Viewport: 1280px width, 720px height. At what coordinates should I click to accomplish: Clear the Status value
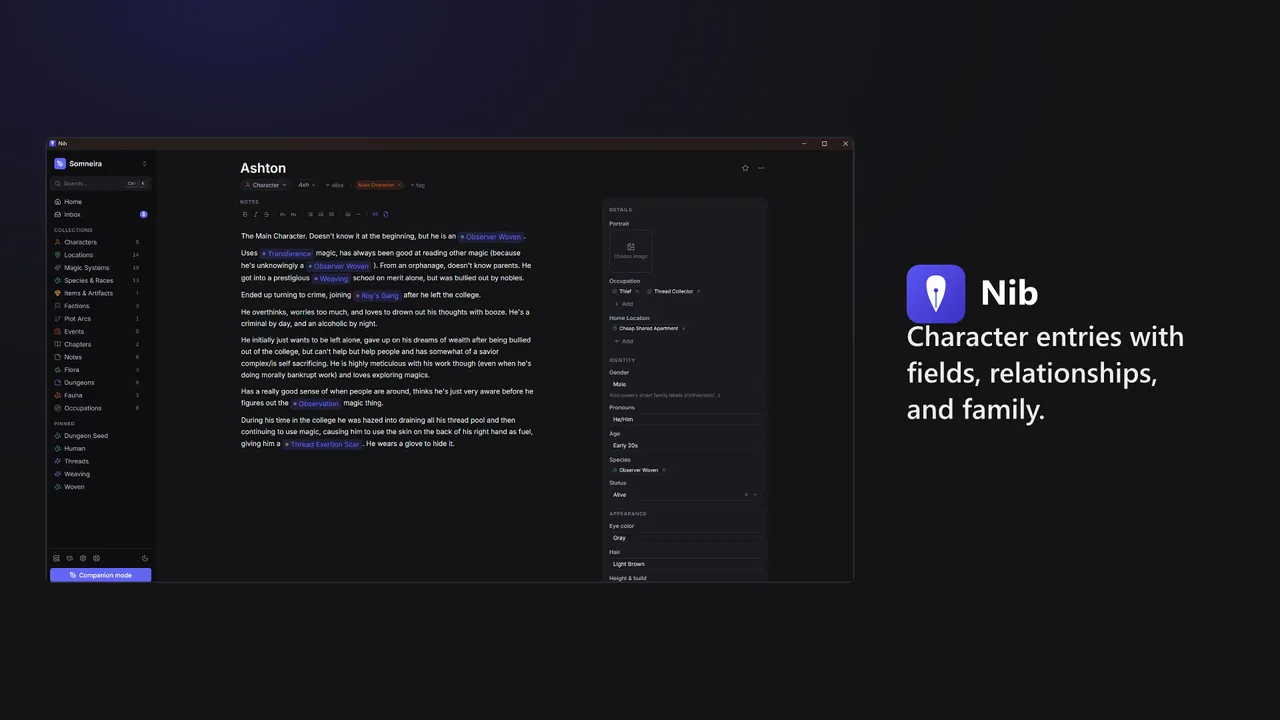tap(746, 495)
